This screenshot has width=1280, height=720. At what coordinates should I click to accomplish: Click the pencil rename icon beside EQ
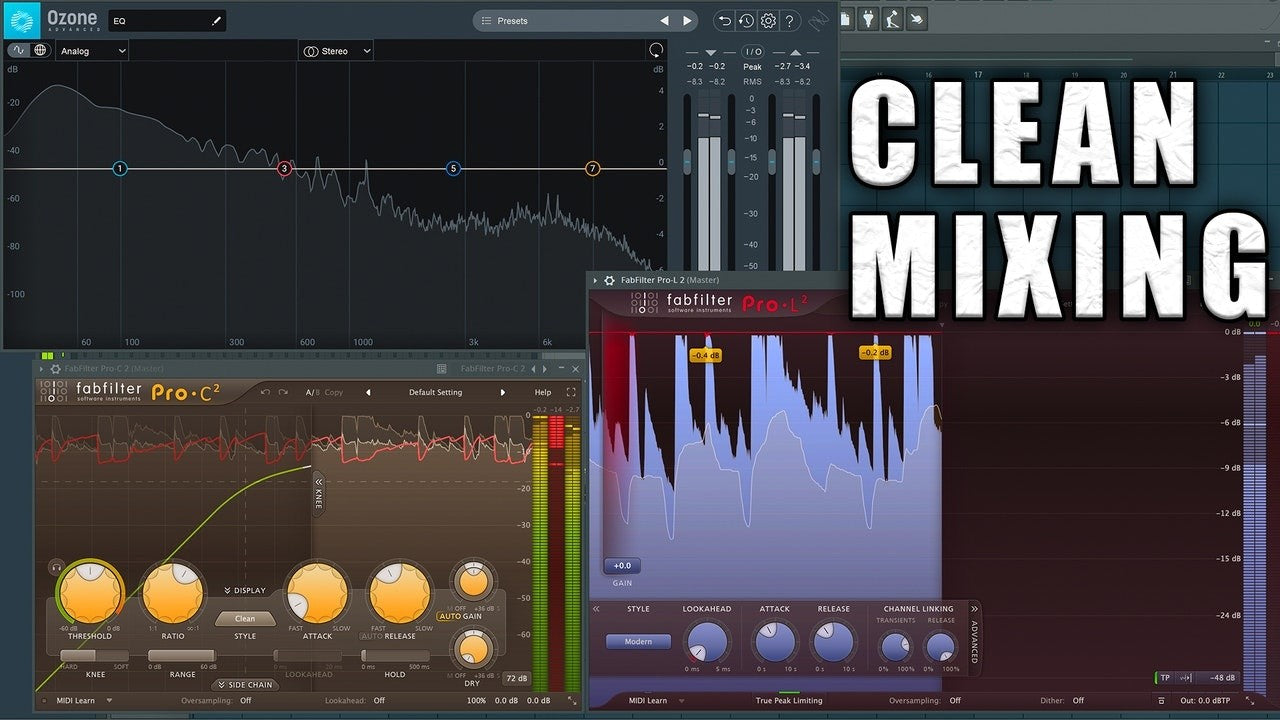point(216,20)
